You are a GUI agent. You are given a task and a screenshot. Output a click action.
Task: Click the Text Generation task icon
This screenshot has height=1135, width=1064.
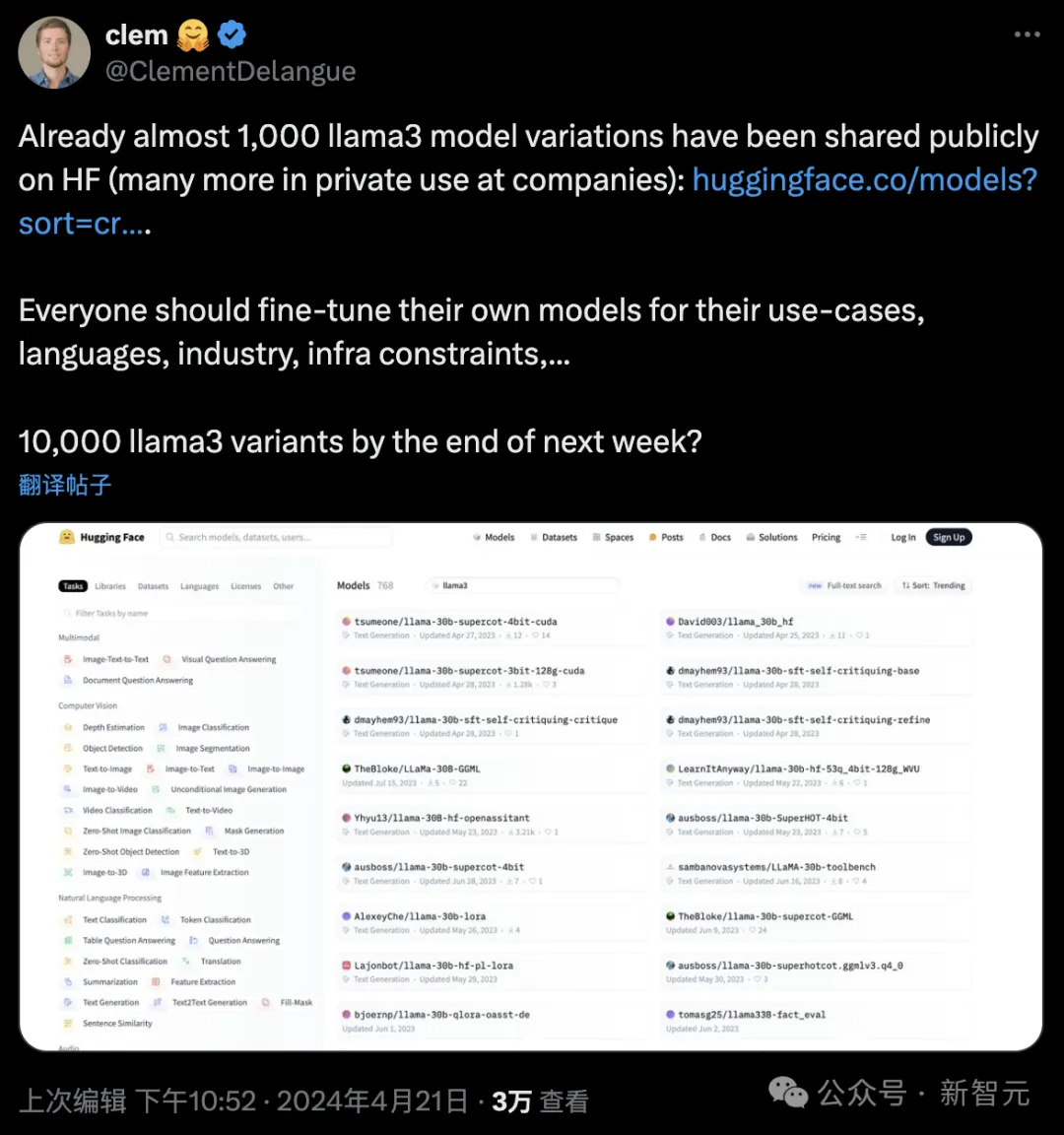click(x=68, y=1002)
